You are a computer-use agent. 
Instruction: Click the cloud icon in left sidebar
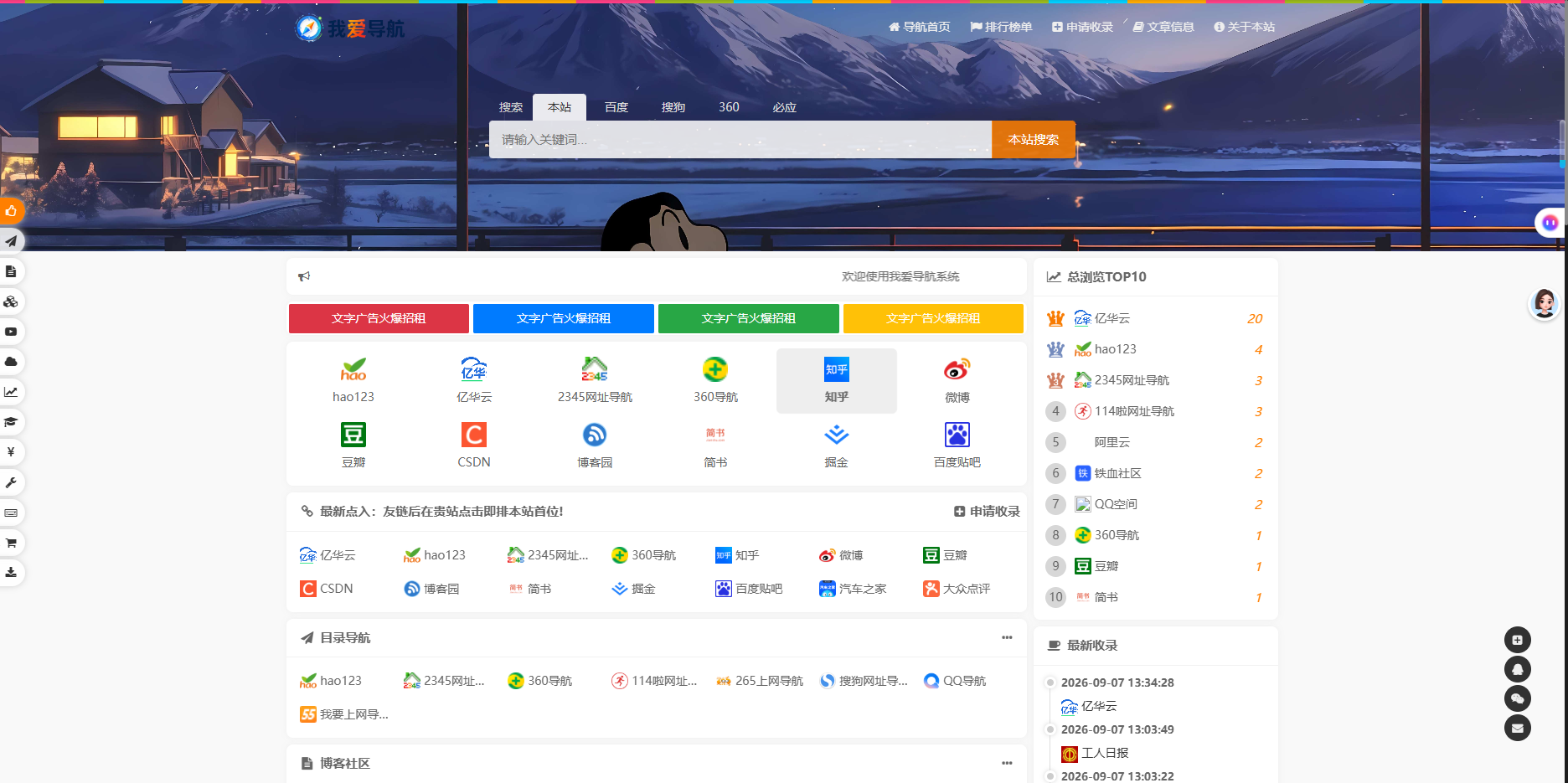(11, 362)
